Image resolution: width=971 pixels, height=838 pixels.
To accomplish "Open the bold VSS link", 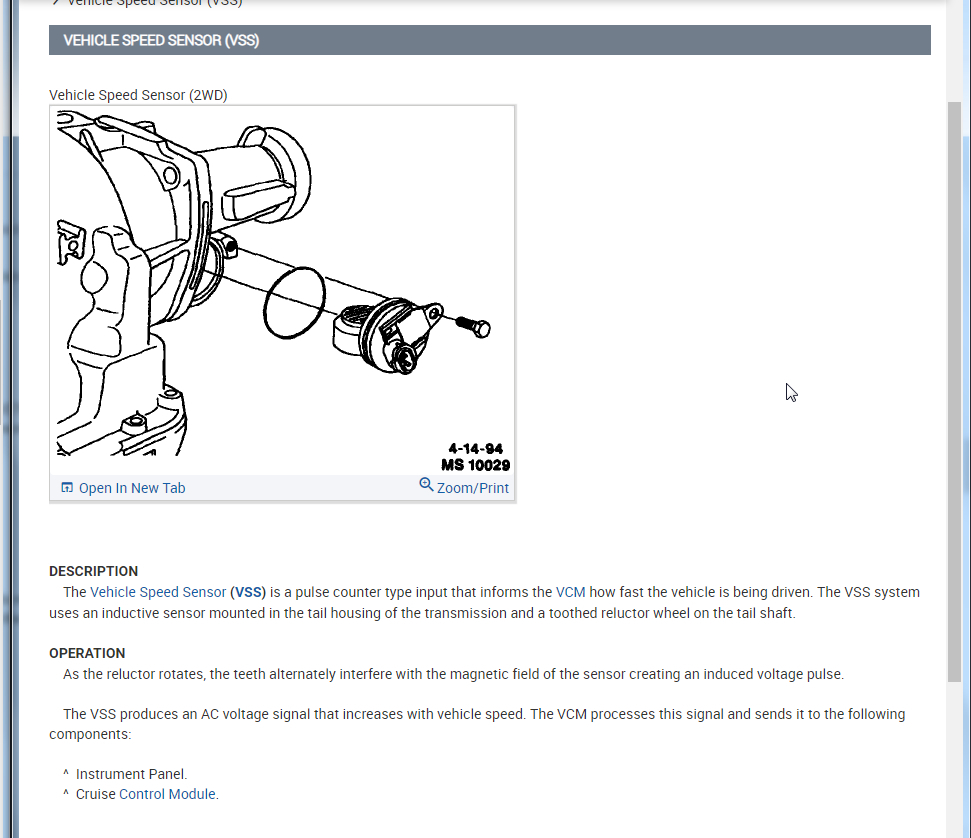I will pos(248,592).
